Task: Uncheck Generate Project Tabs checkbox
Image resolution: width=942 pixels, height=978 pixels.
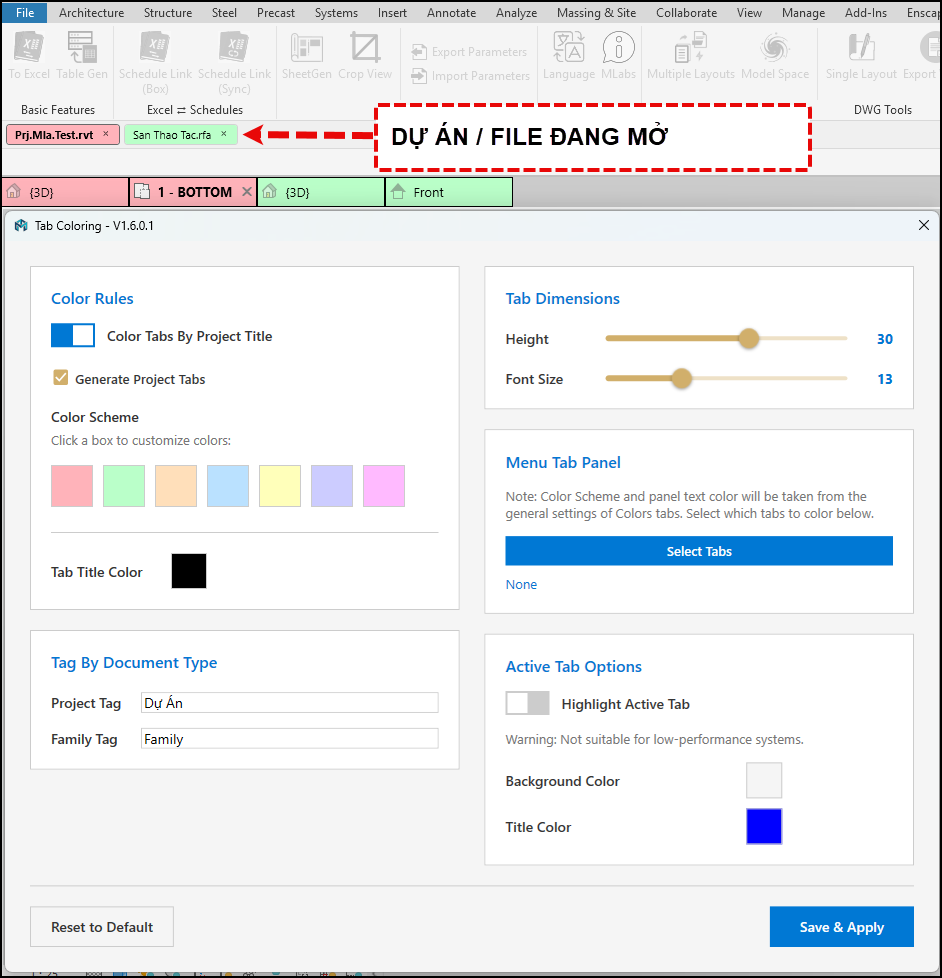Action: click(61, 378)
